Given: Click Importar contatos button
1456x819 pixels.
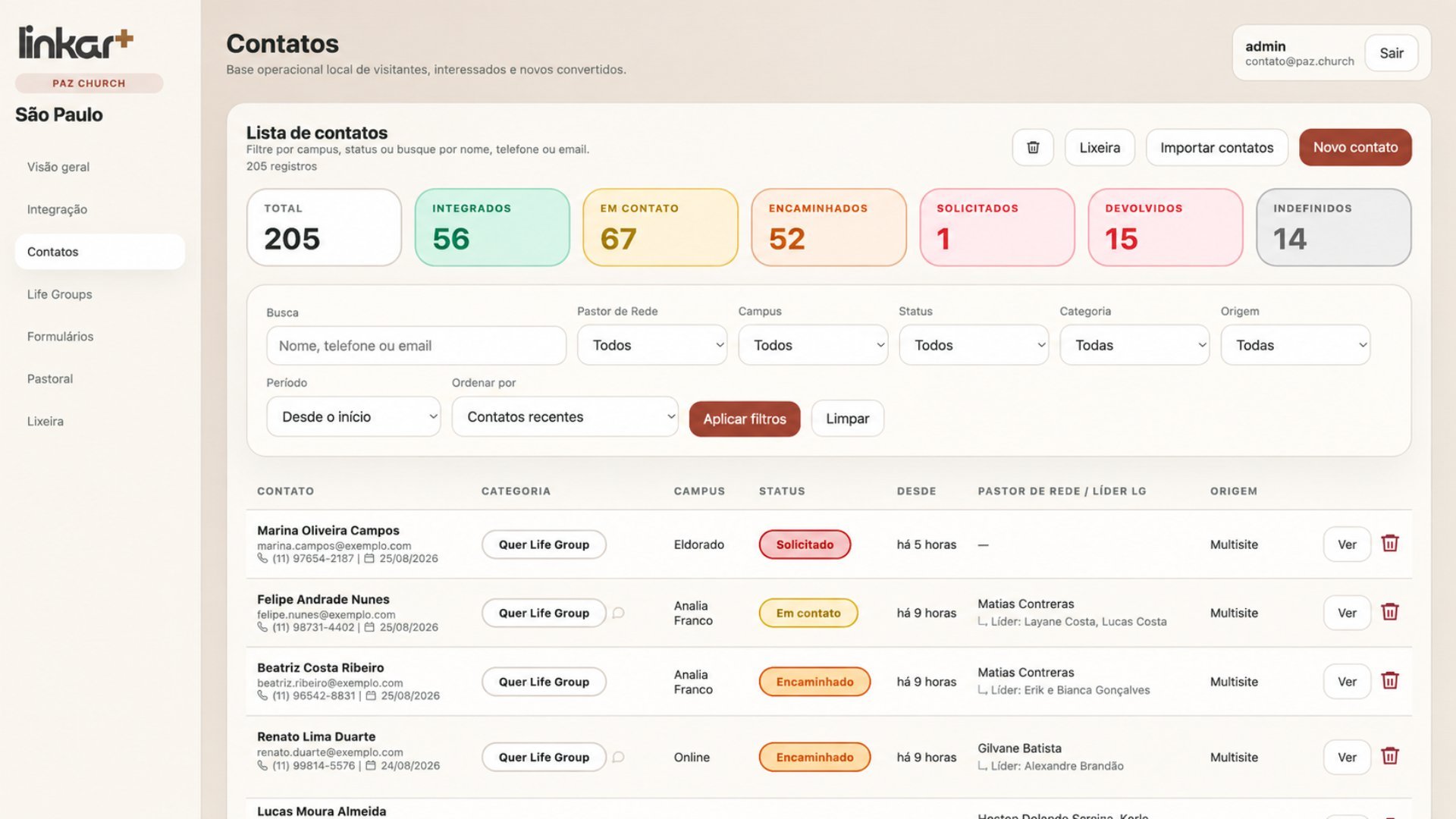Looking at the screenshot, I should pyautogui.click(x=1216, y=147).
